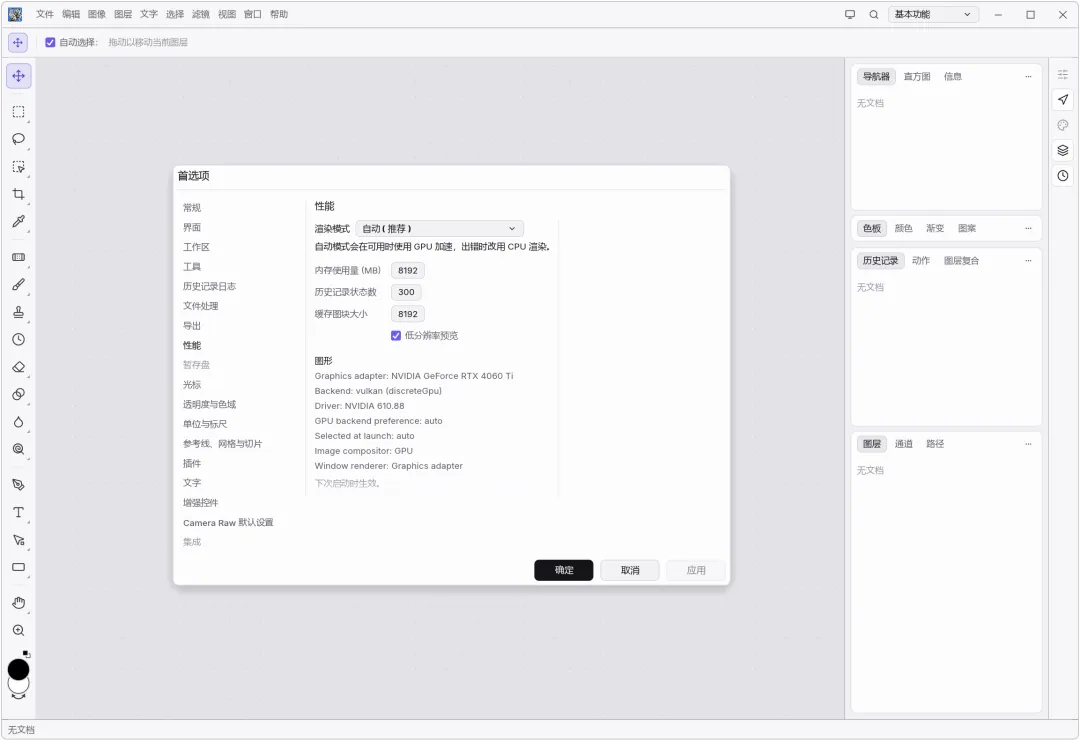The width and height of the screenshot is (1080, 741).
Task: Open the 基本功能 workspace dropdown
Action: [x=933, y=14]
